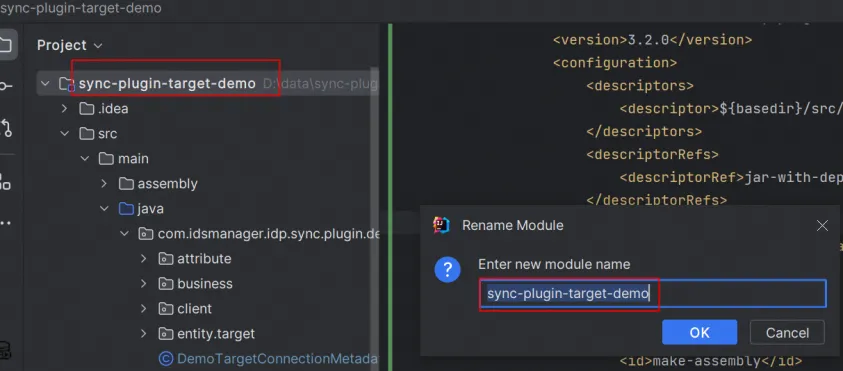Click the IntelliJ logo in Rename dialog

tap(441, 225)
